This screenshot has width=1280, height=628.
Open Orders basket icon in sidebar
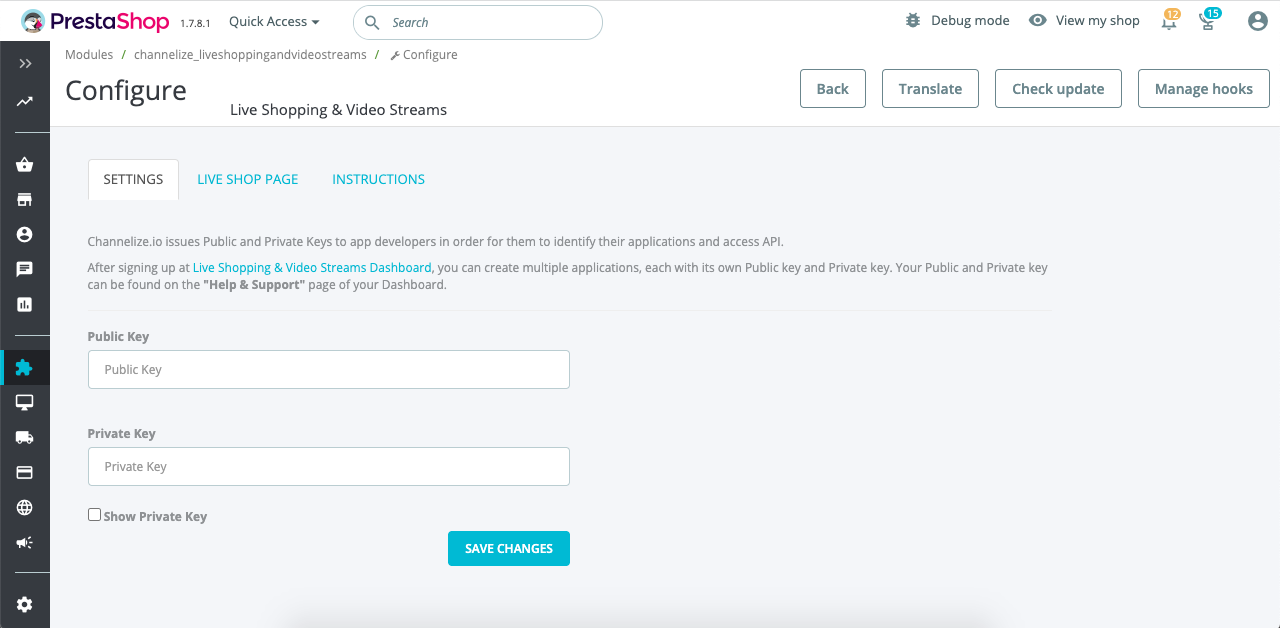pyautogui.click(x=25, y=165)
